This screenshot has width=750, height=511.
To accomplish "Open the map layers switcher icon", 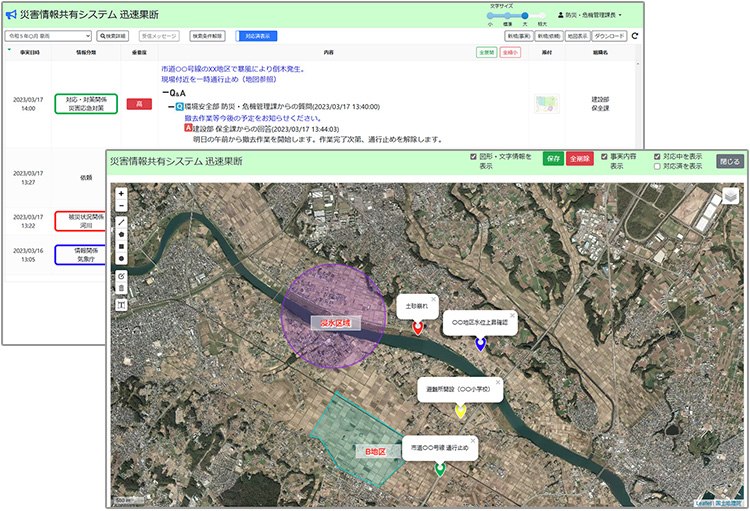I will tap(729, 197).
